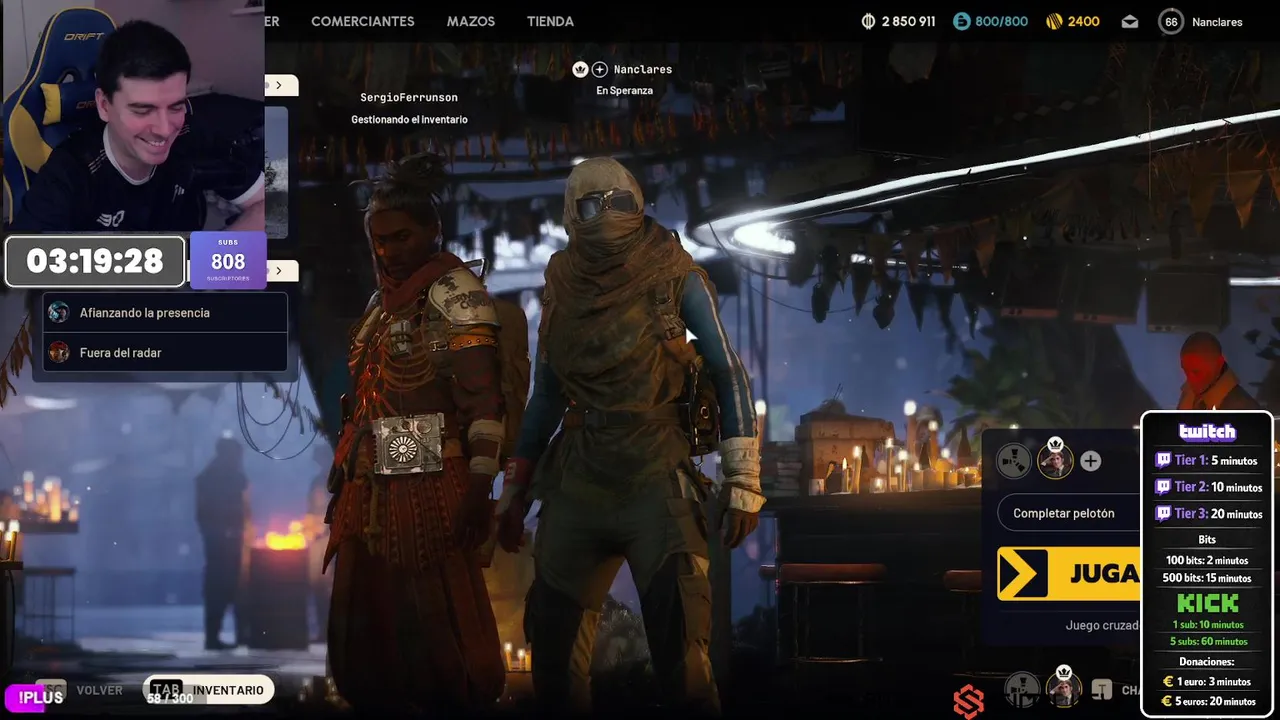Click the gold tokens icon beside 2400
The image size is (1280, 720).
point(1054,21)
